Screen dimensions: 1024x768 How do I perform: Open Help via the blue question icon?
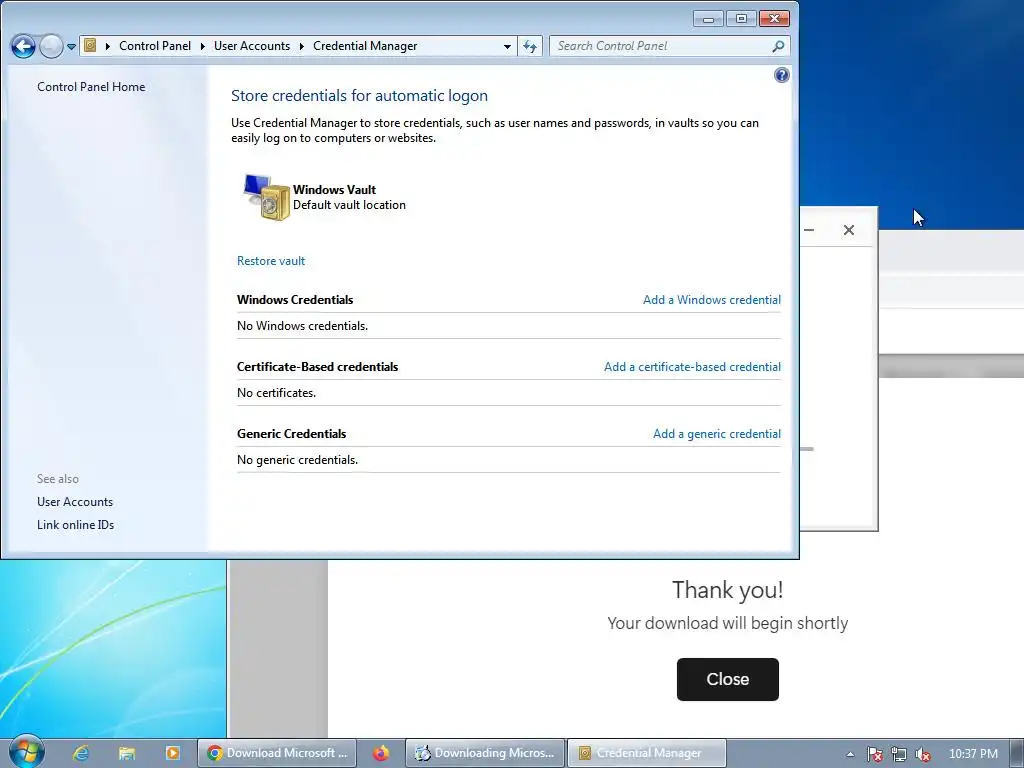point(782,75)
